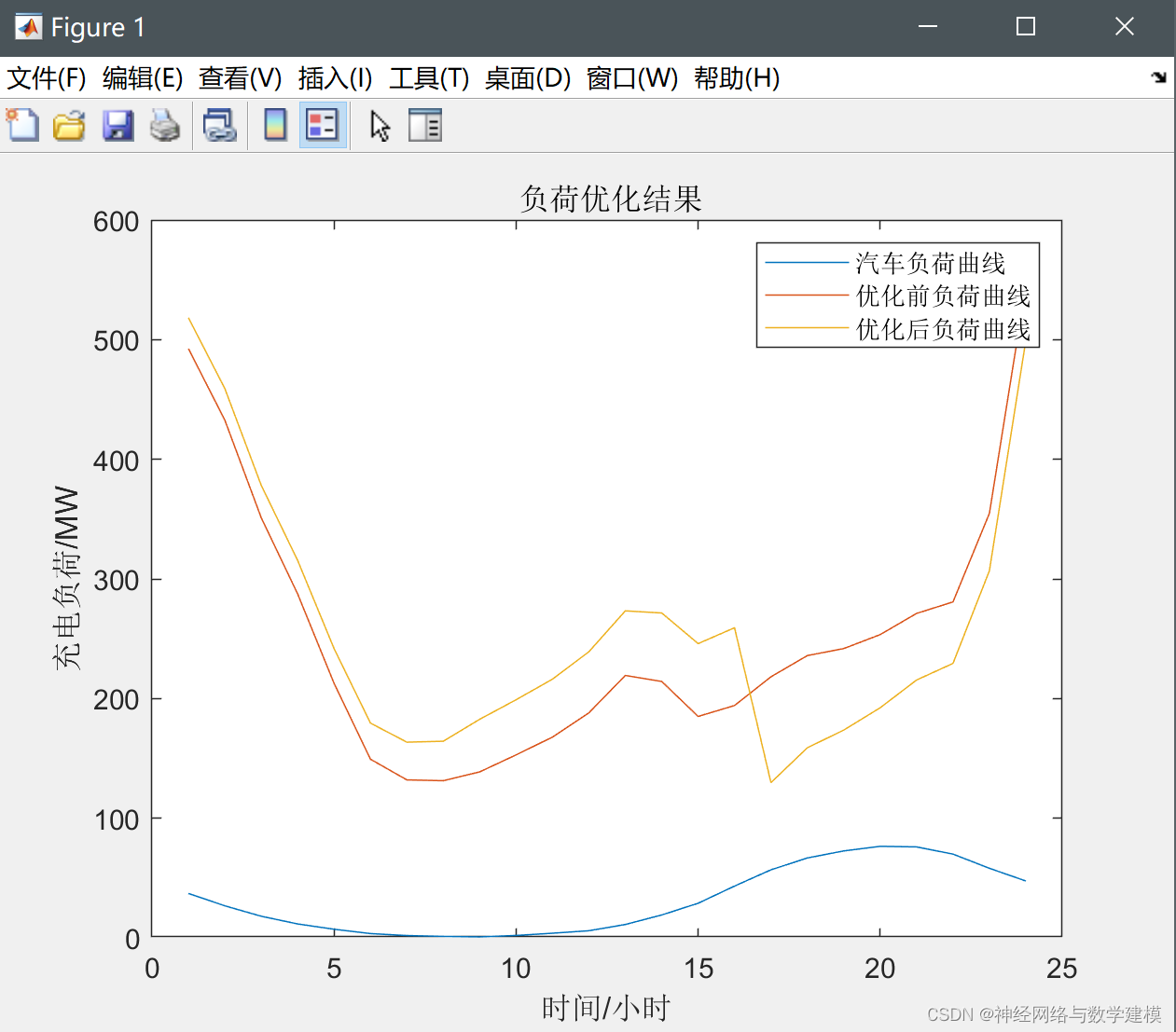
Task: Select legend entry 优化前负荷曲线
Action: 943,296
